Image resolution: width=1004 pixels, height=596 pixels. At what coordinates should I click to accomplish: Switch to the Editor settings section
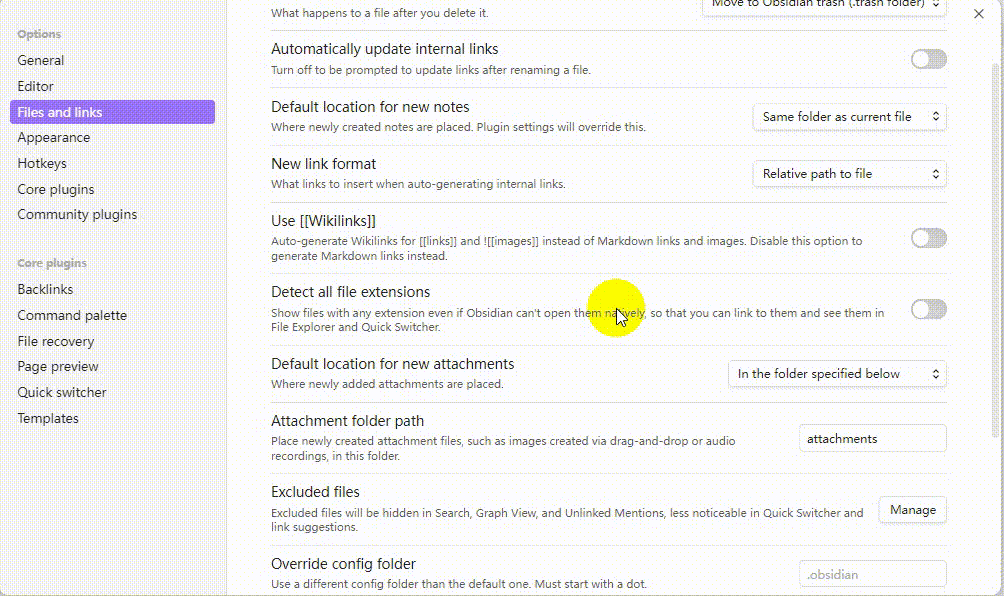coord(35,86)
